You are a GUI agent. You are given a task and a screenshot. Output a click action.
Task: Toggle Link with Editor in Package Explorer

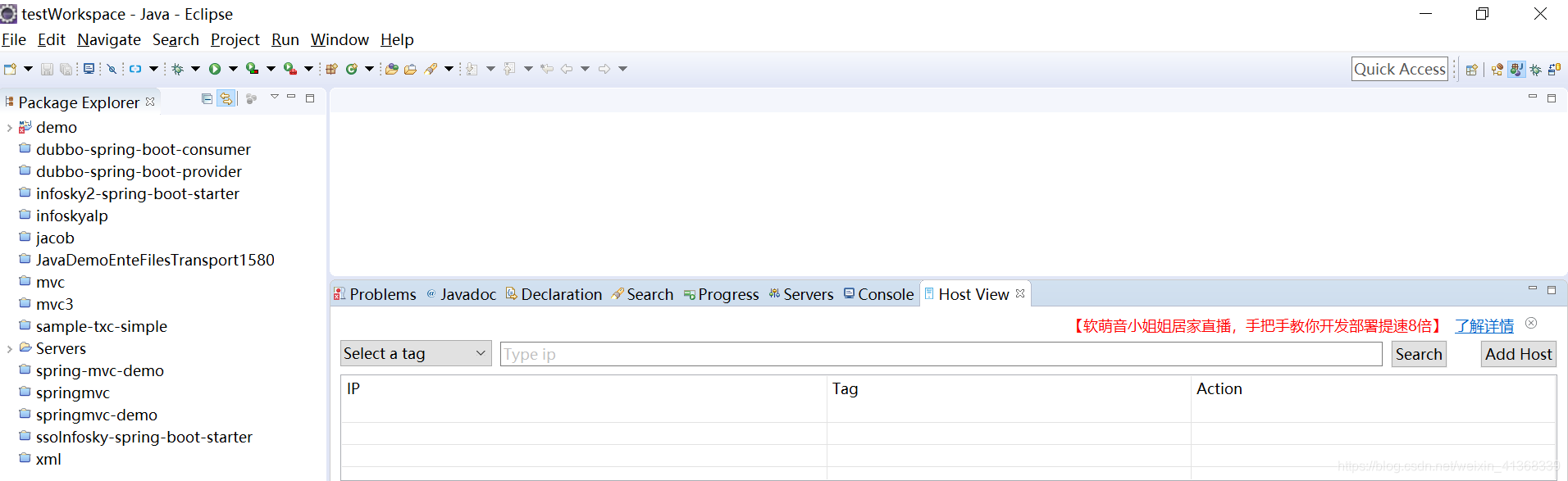(x=226, y=98)
